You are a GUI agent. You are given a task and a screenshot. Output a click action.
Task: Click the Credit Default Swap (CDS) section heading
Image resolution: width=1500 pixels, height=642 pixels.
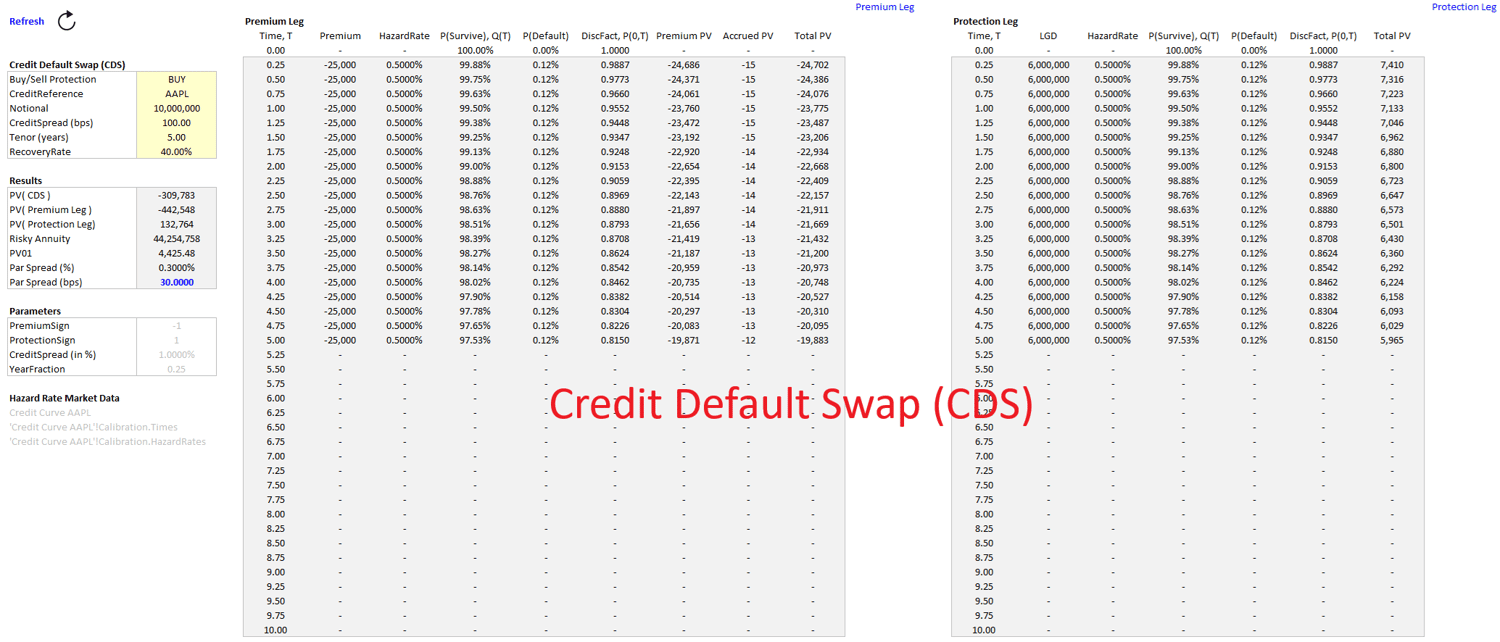click(x=68, y=65)
